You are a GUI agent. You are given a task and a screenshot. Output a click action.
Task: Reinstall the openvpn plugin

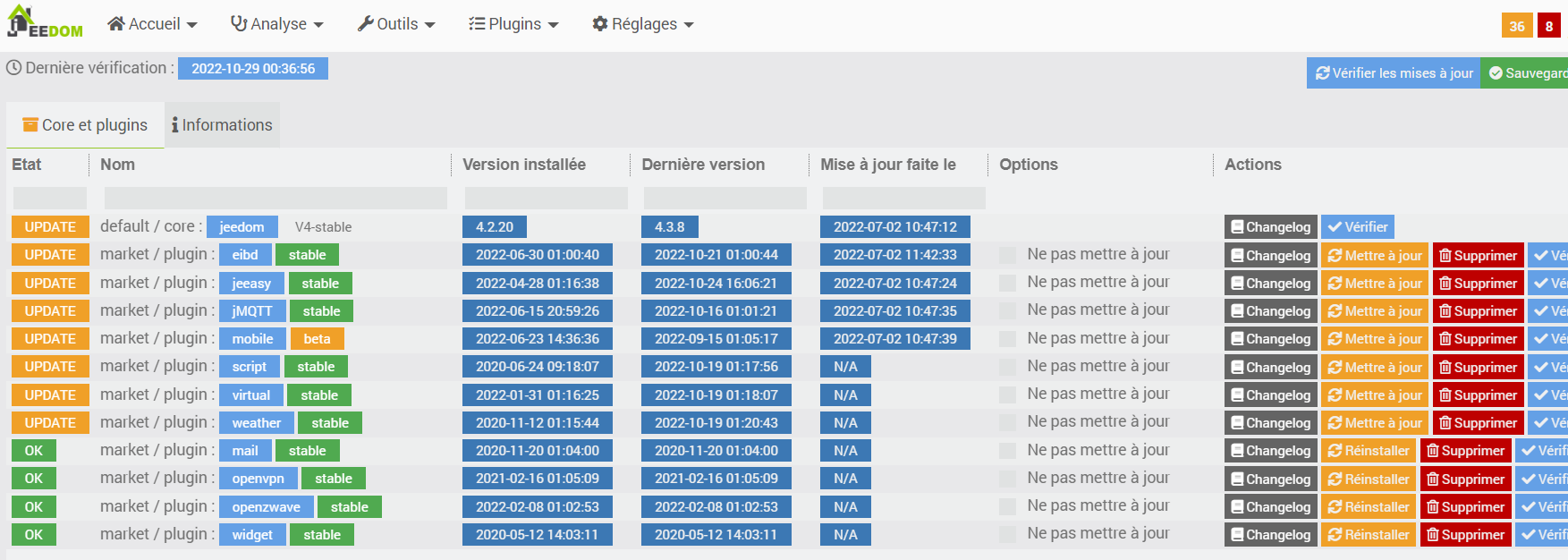pos(1369,479)
